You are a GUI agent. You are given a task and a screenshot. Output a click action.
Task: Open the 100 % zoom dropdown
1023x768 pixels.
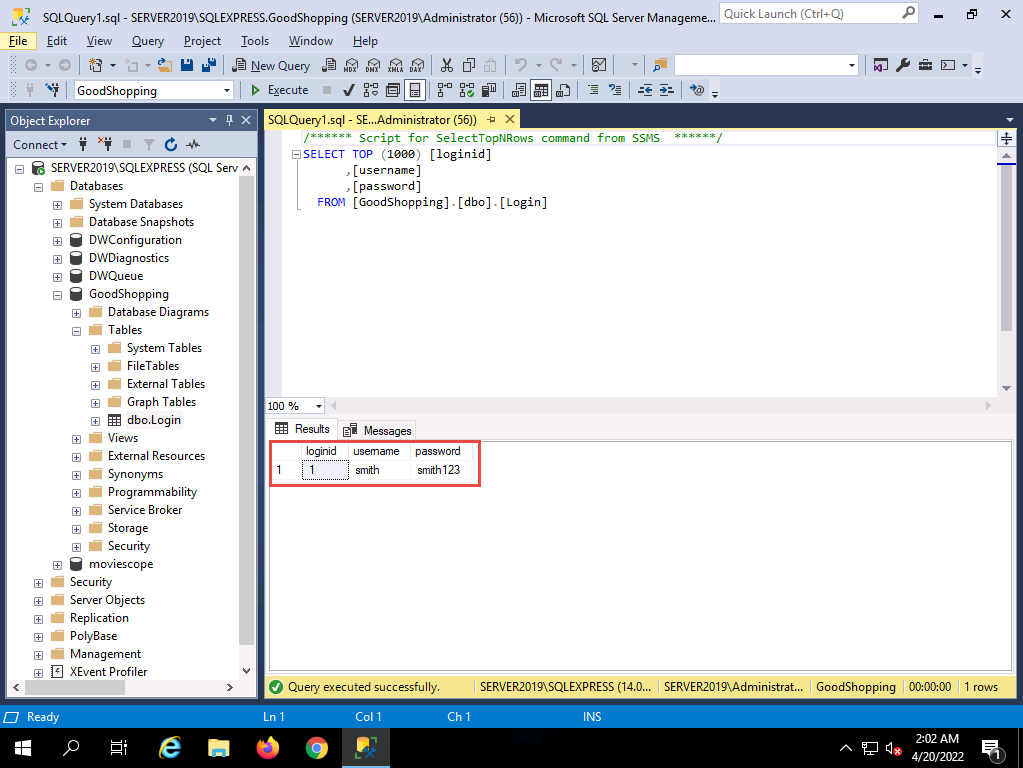coord(319,406)
